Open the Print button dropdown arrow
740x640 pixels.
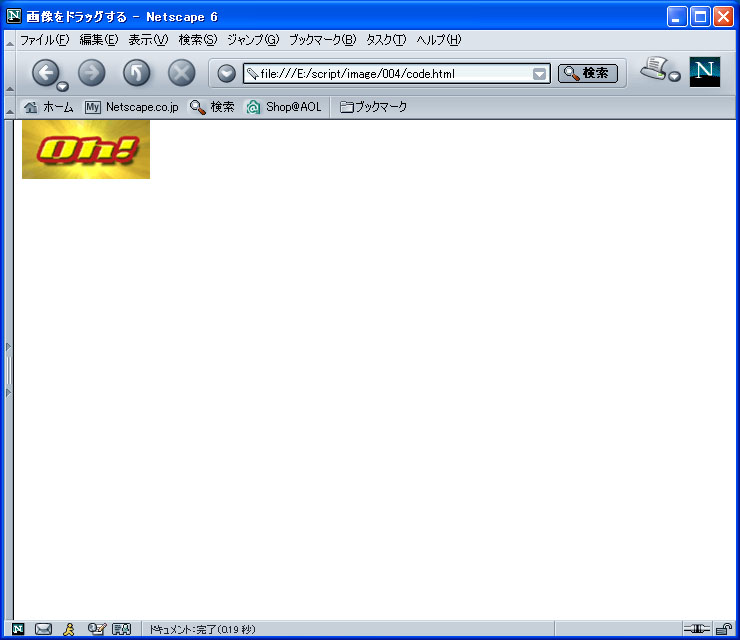[x=675, y=76]
